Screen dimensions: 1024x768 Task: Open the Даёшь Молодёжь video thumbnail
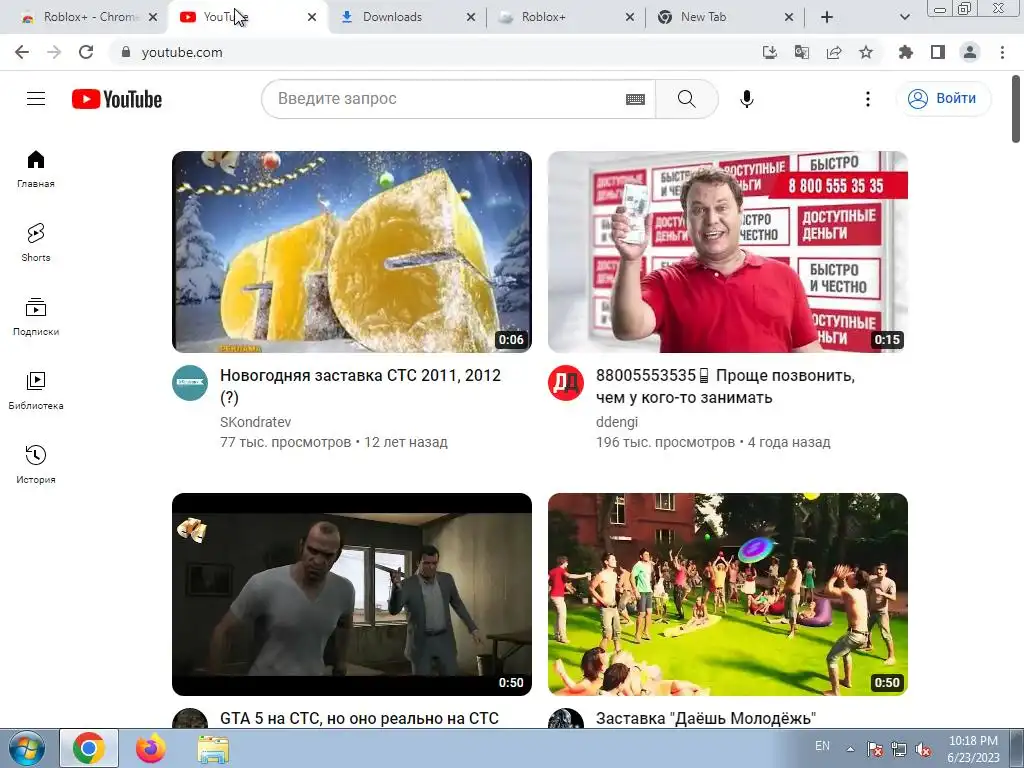pos(728,594)
